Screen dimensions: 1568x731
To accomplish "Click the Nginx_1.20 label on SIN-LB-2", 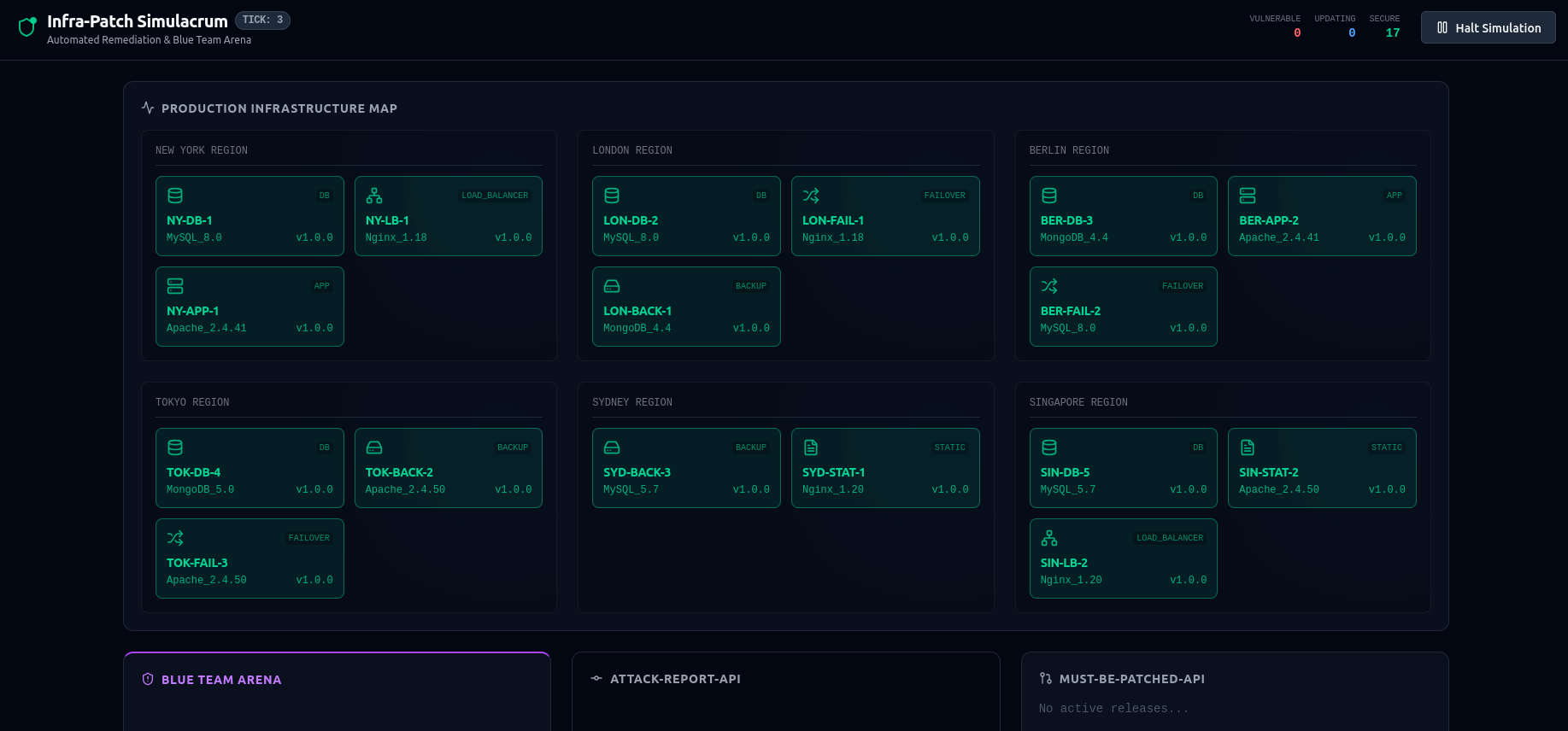I will coord(1071,580).
